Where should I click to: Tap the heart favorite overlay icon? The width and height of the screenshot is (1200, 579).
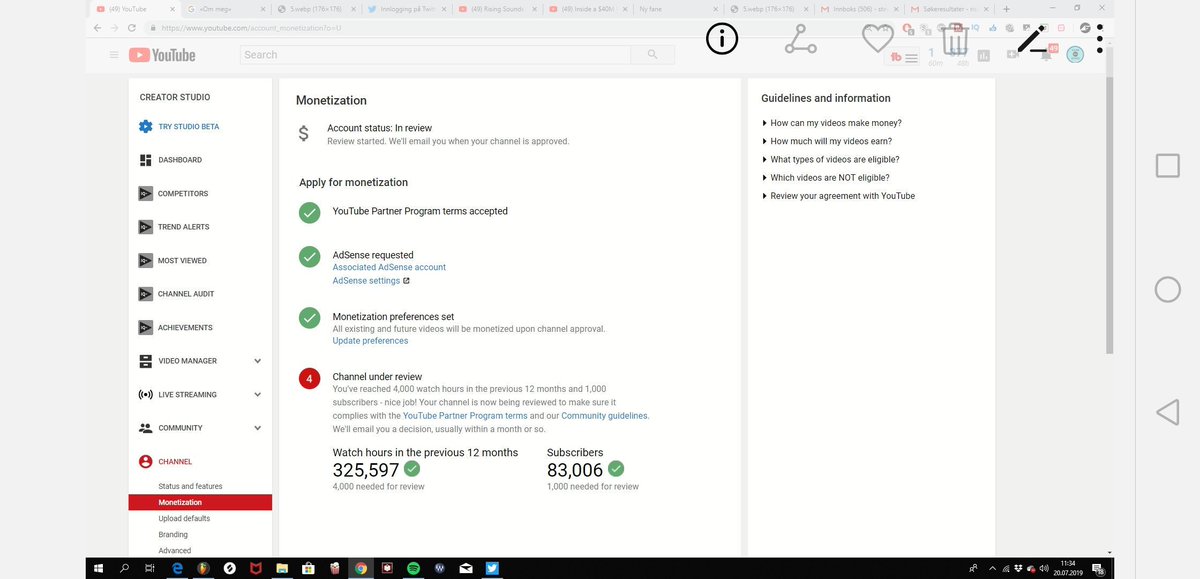point(877,39)
